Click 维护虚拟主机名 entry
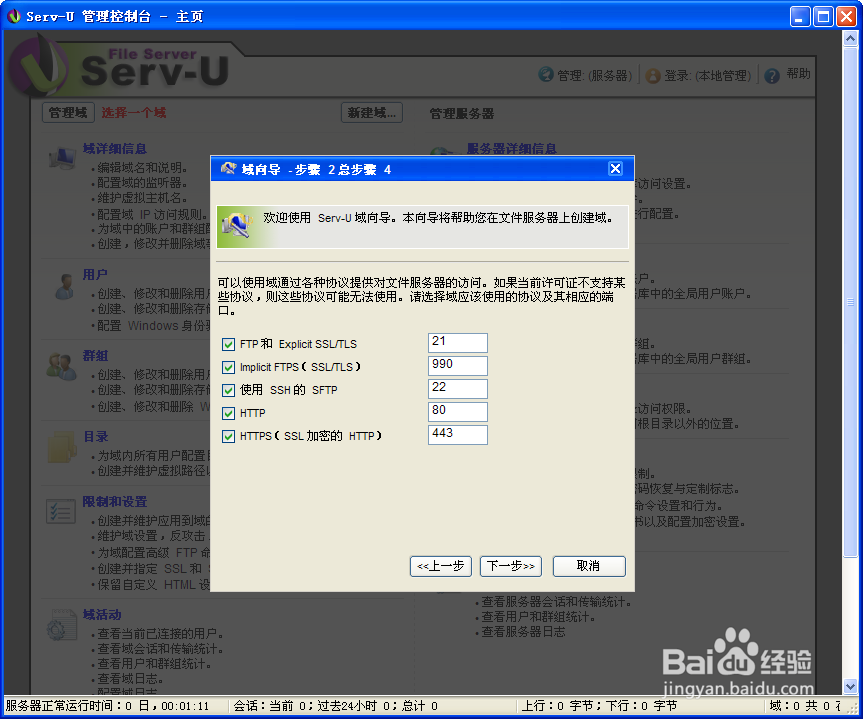 pos(143,198)
